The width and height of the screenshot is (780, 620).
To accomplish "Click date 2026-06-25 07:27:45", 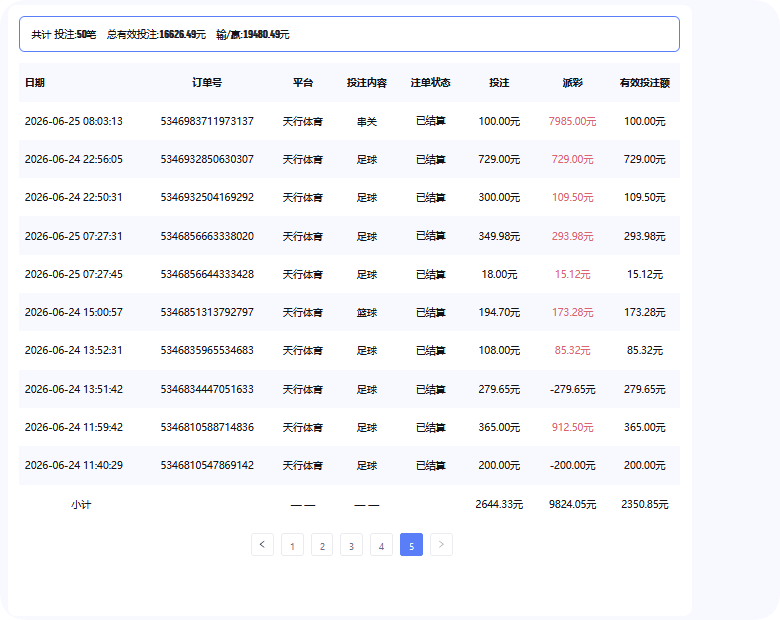I will tap(74, 274).
